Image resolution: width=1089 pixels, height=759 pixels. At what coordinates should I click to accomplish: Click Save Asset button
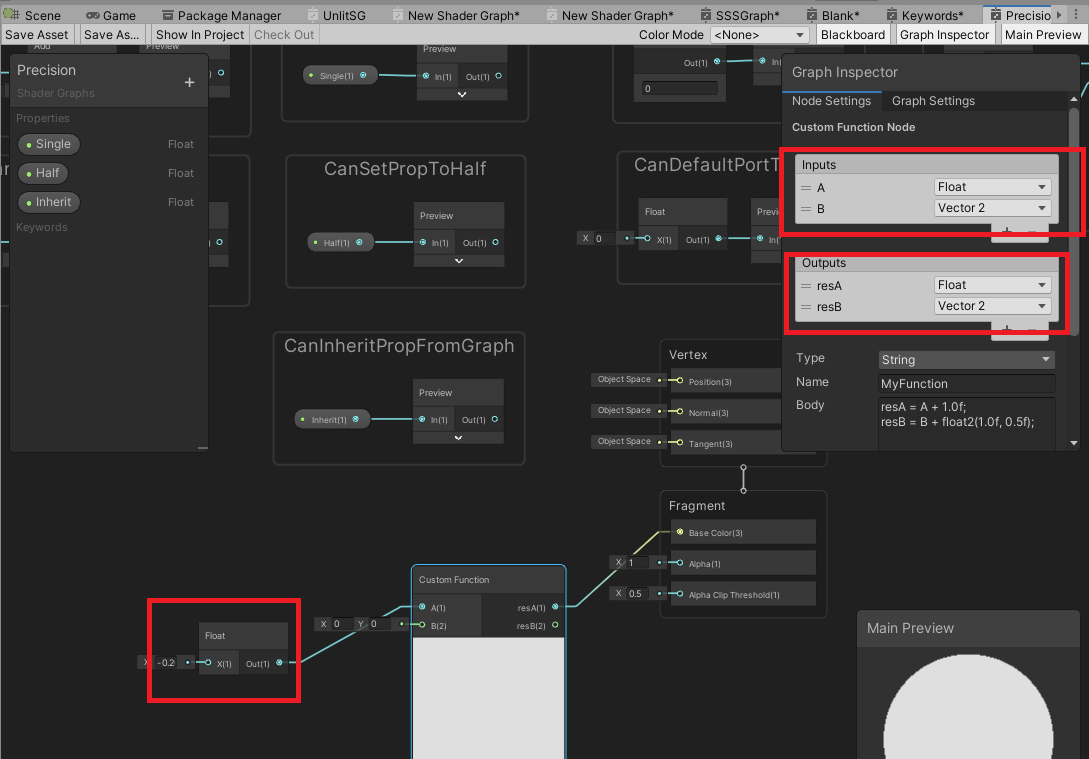37,35
